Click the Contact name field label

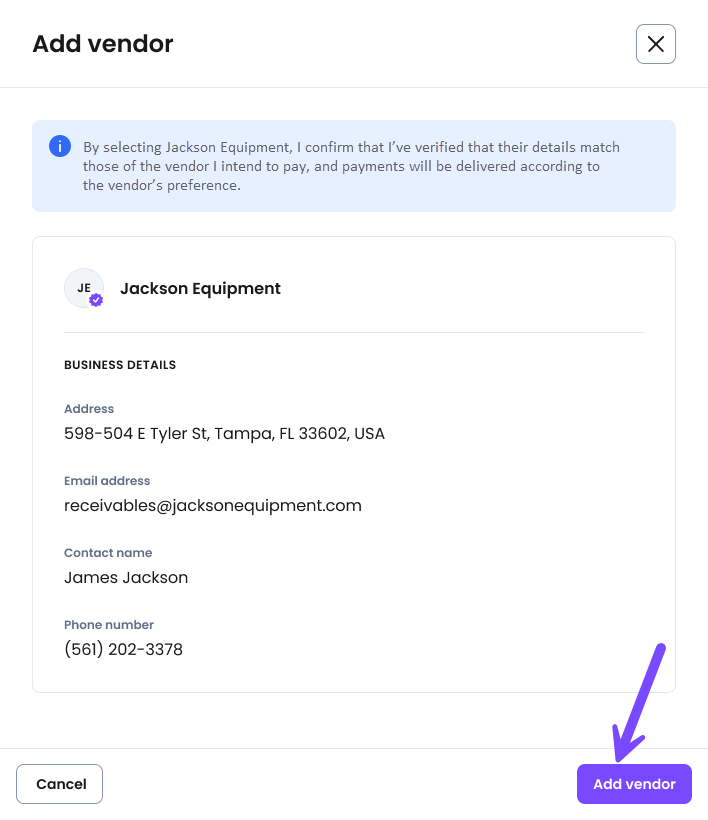(x=108, y=553)
